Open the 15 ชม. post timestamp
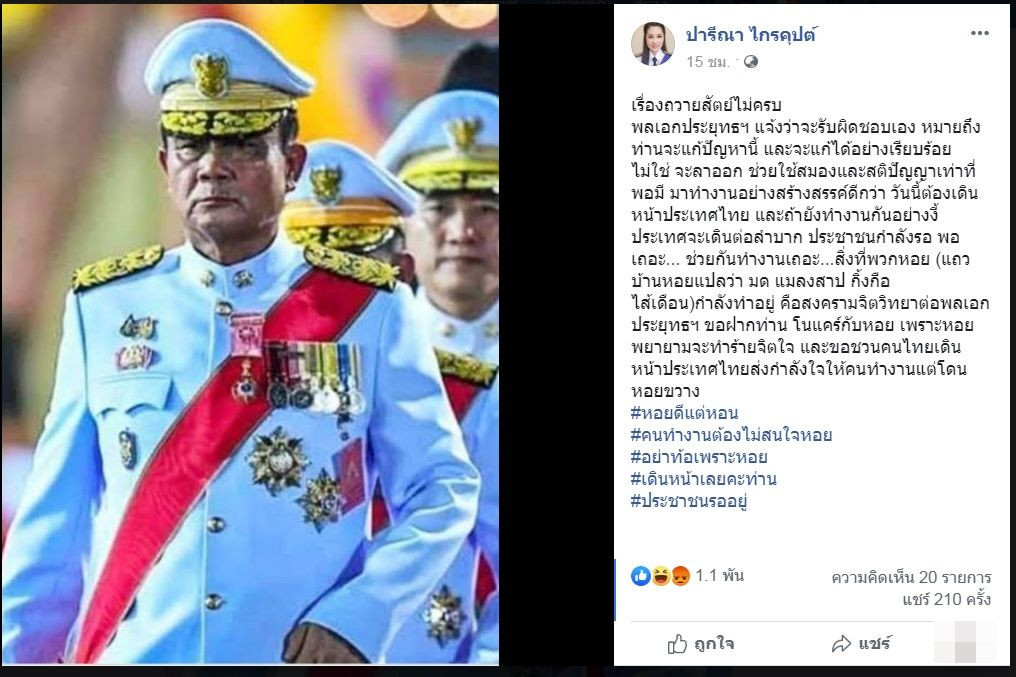 coord(708,62)
